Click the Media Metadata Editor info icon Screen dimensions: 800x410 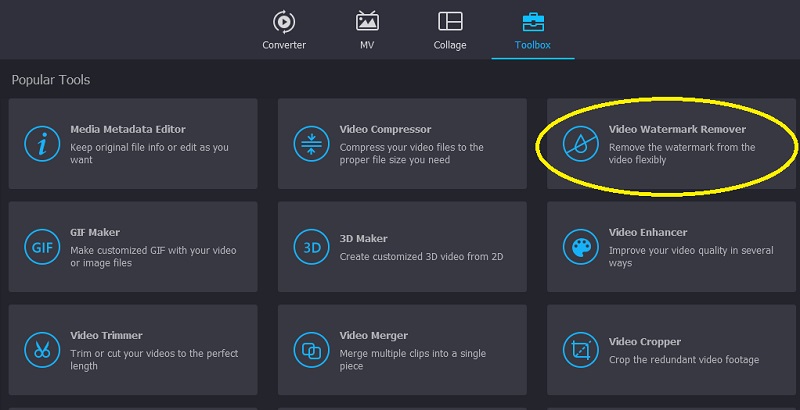point(42,144)
